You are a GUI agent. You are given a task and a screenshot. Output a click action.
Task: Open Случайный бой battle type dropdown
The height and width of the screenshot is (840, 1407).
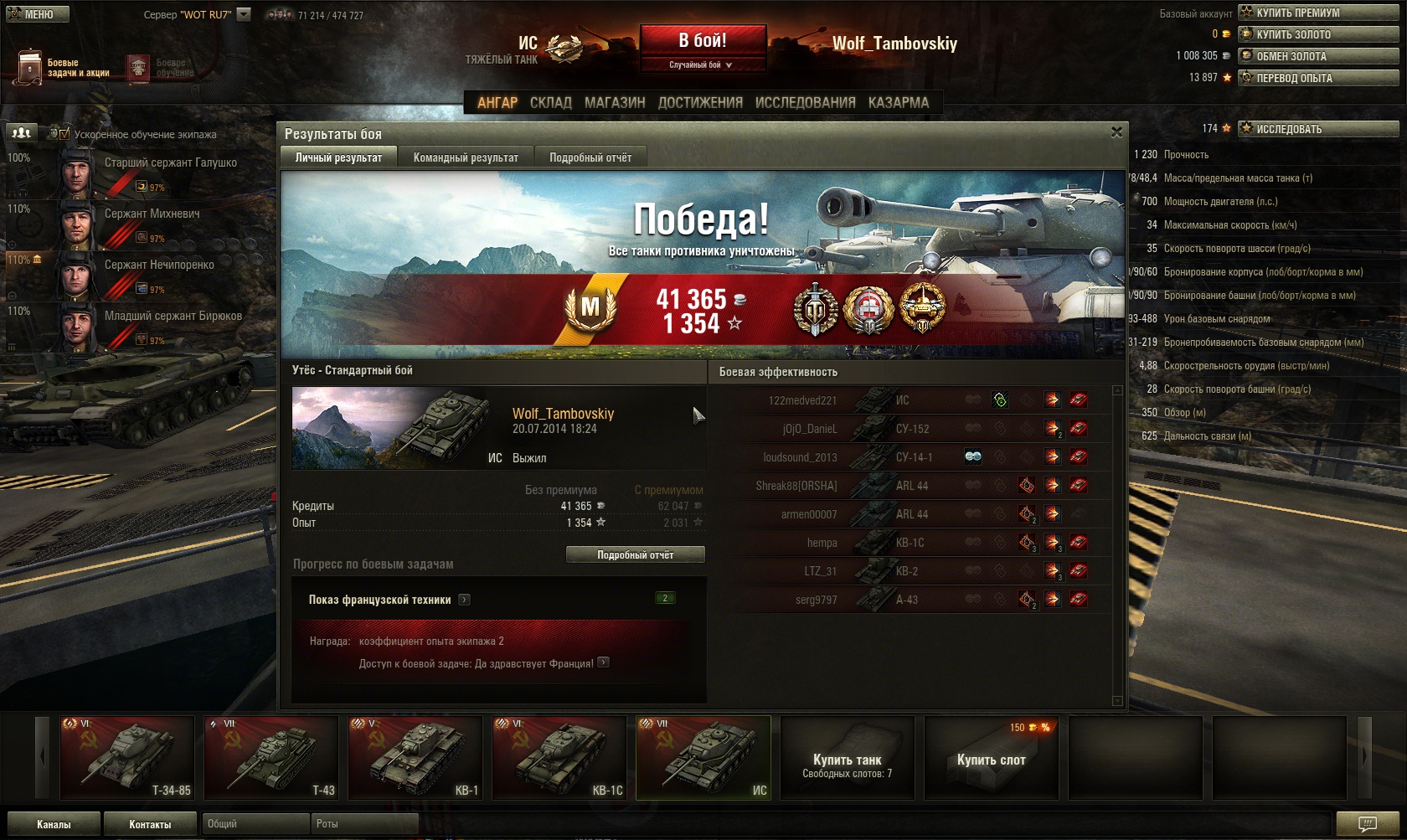point(703,64)
